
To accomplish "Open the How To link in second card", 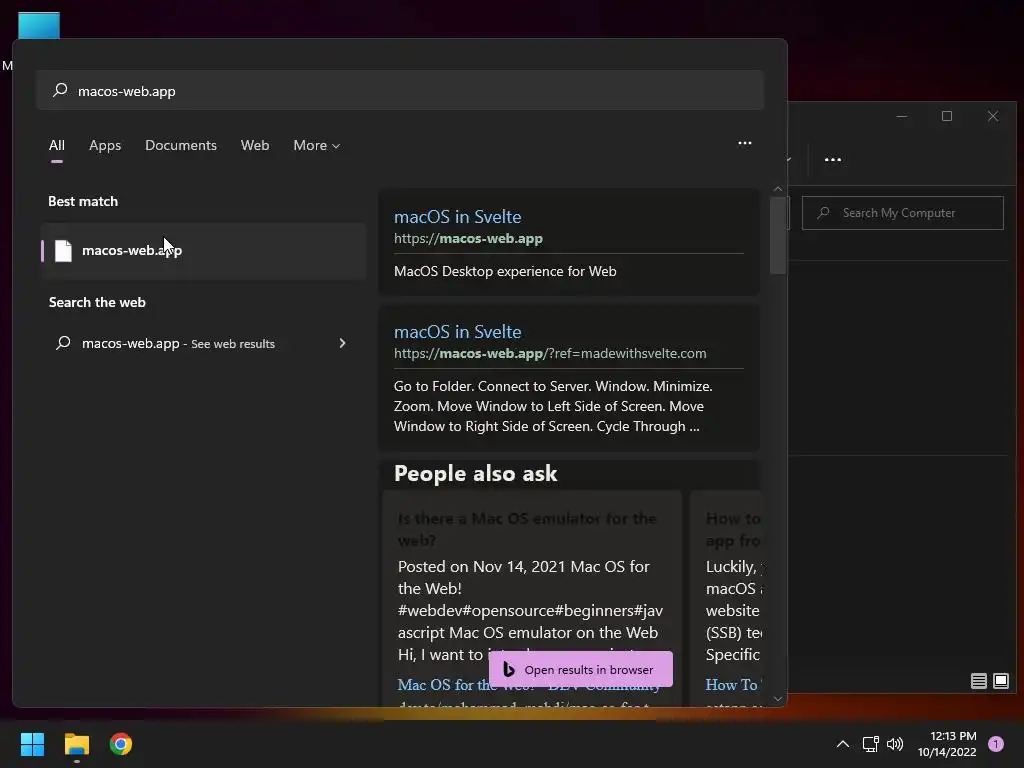I will 731,685.
